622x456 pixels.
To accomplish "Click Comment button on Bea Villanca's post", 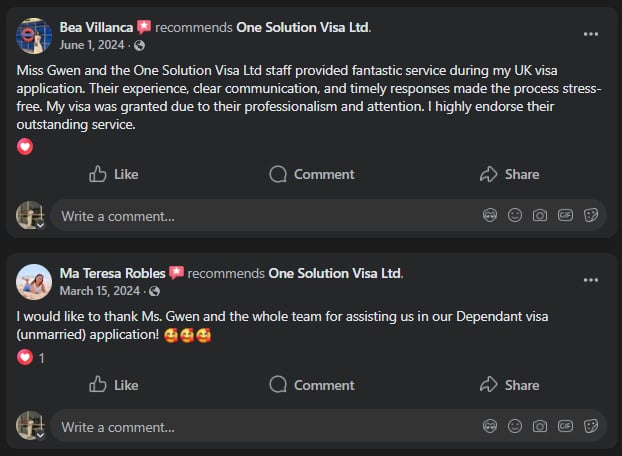I will 311,174.
